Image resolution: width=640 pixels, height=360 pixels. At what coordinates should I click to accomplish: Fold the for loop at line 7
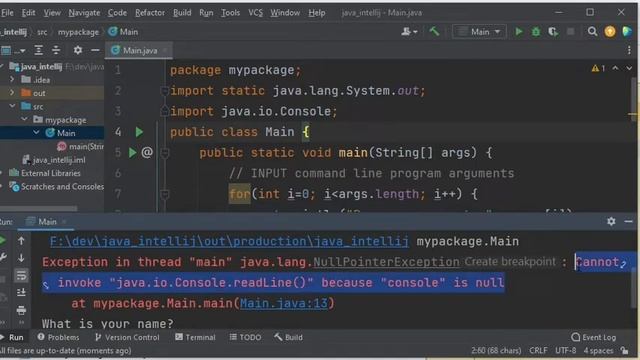click(165, 194)
